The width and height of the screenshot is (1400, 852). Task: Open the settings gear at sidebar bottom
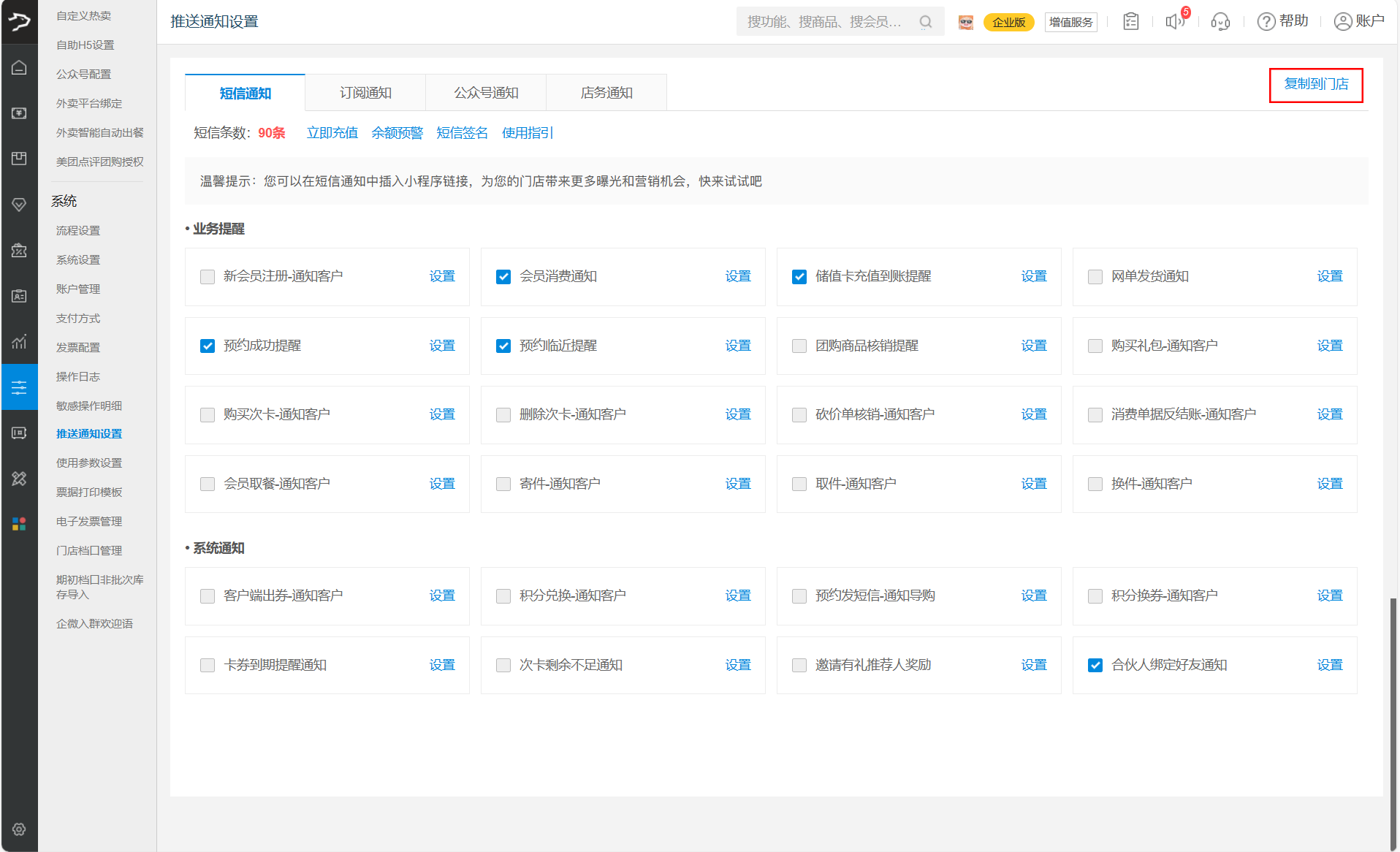point(19,829)
